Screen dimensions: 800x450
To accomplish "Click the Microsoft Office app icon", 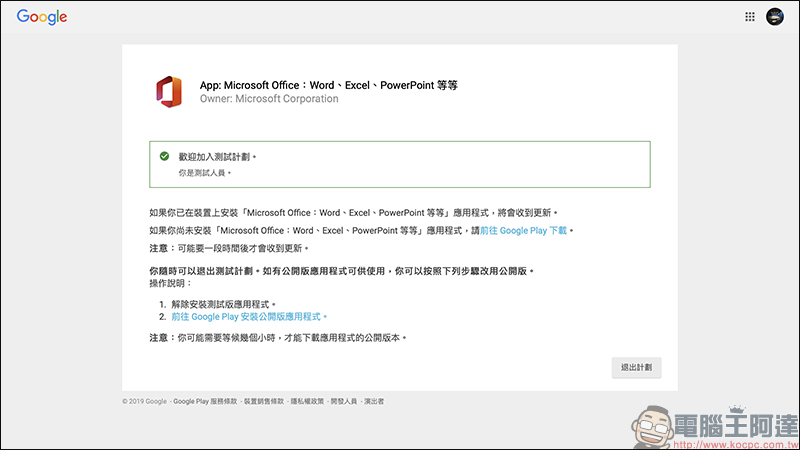I will [169, 92].
